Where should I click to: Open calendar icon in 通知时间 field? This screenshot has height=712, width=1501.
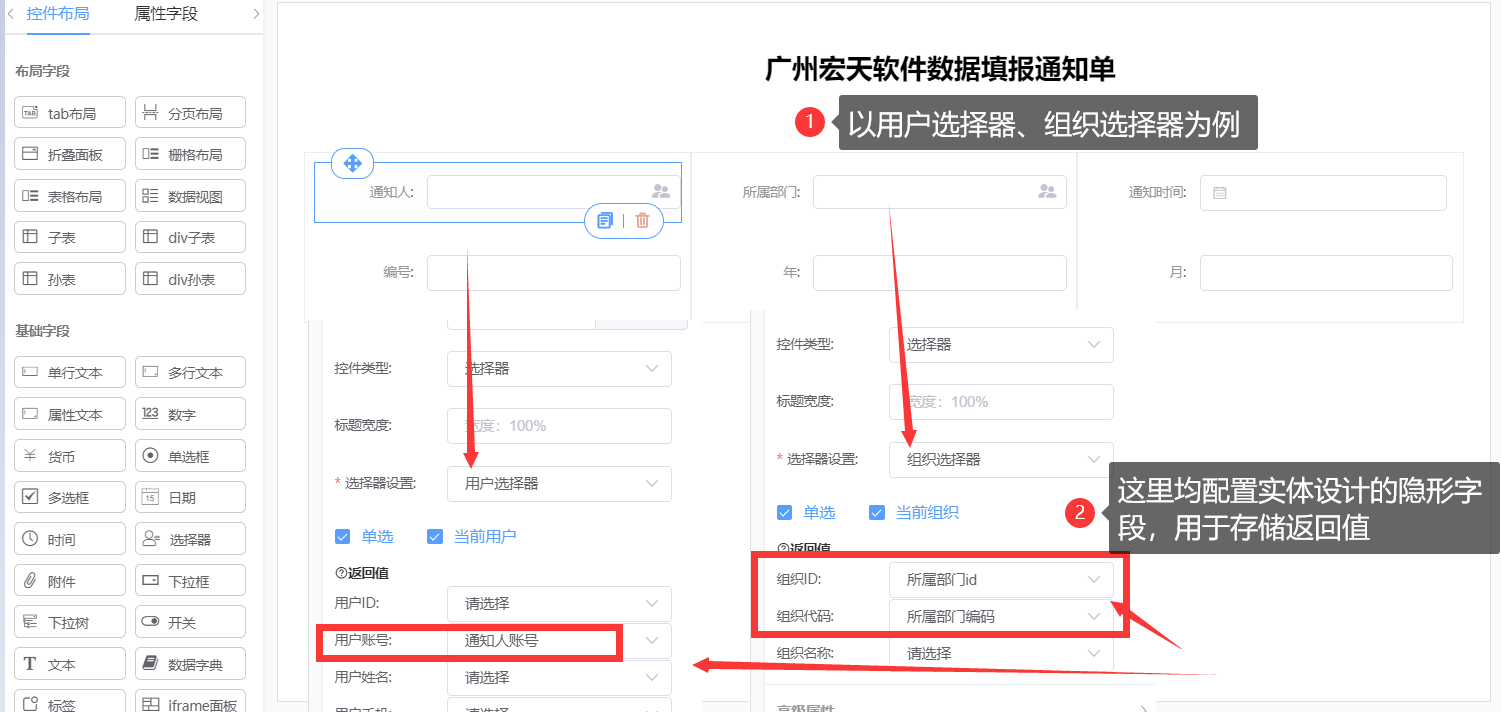[x=1220, y=193]
